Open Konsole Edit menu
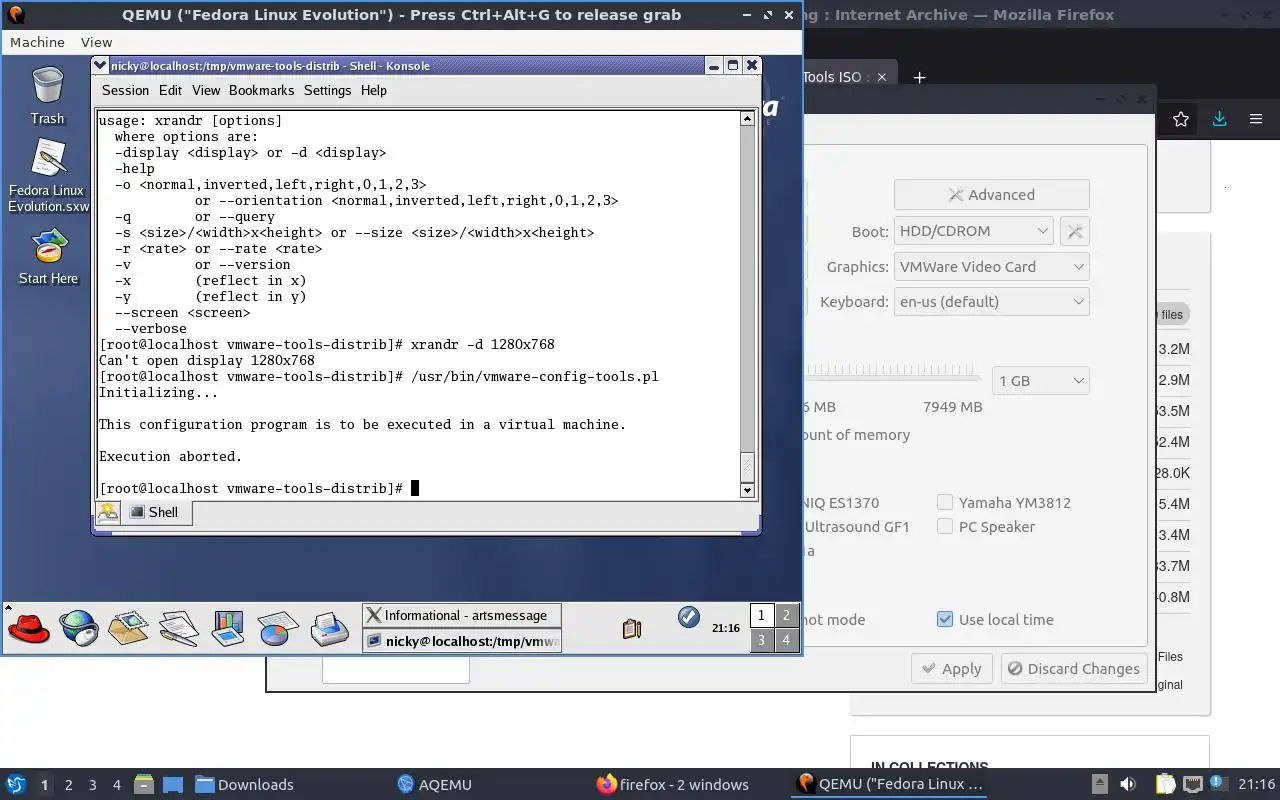This screenshot has width=1280, height=800. [170, 90]
